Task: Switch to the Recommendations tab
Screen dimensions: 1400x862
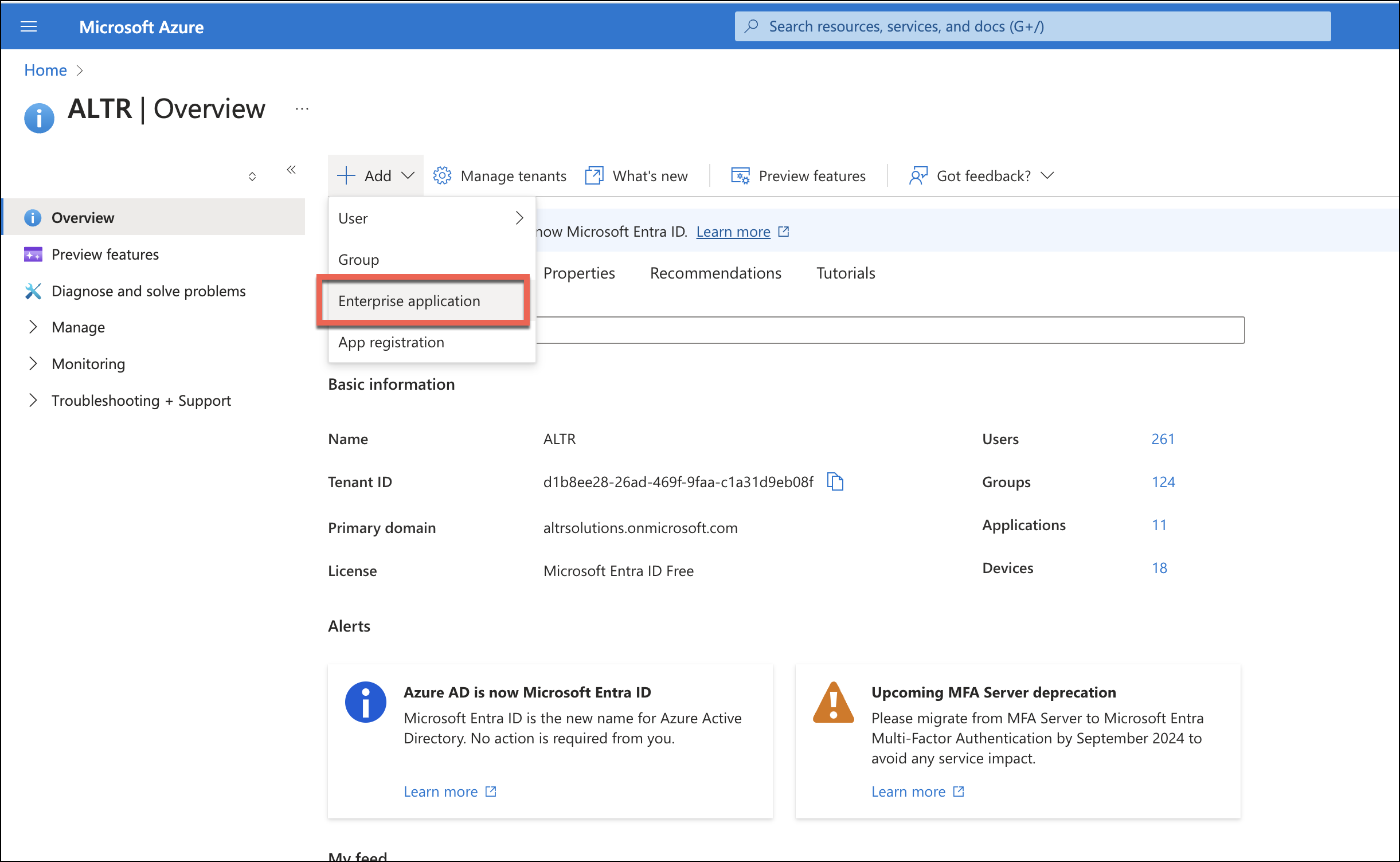Action: [715, 273]
